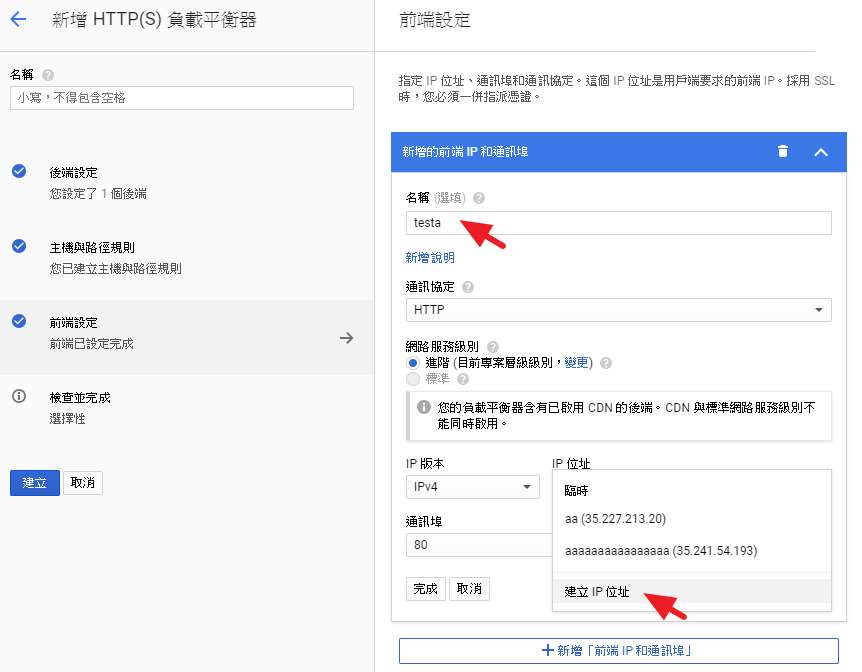Click the testa name input field
Image resolution: width=862 pixels, height=672 pixels.
point(618,223)
